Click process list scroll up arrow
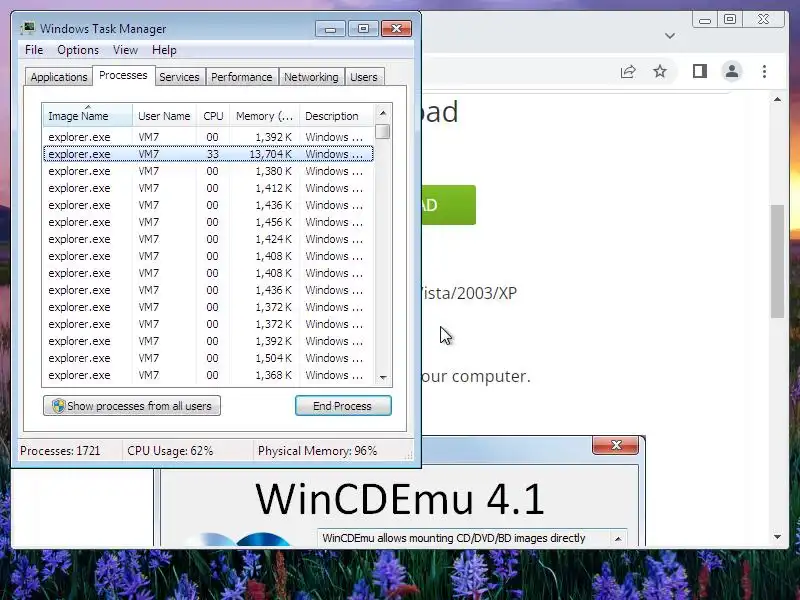The height and width of the screenshot is (600, 800). [383, 113]
